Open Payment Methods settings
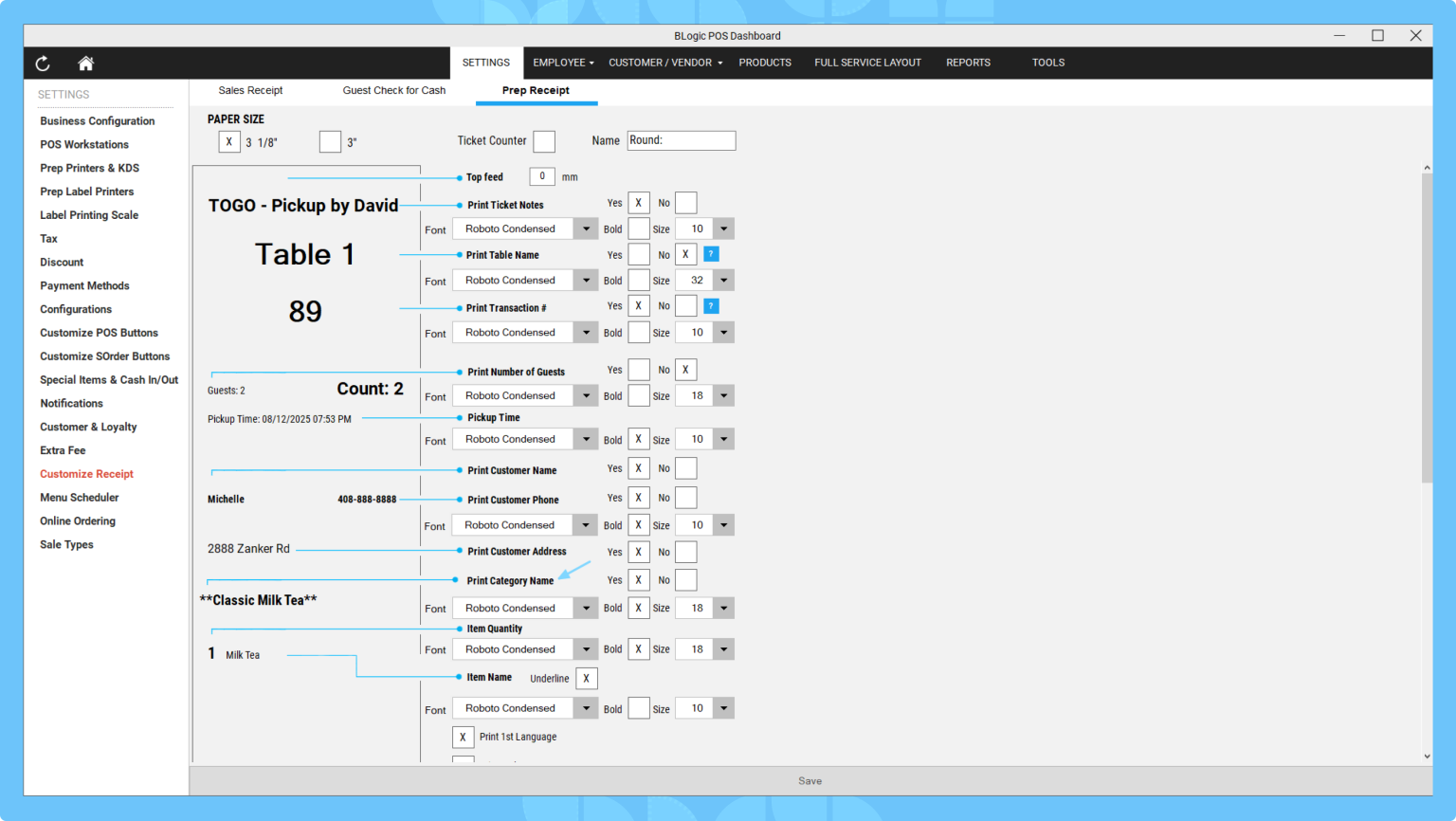This screenshot has width=1456, height=821. coord(84,285)
